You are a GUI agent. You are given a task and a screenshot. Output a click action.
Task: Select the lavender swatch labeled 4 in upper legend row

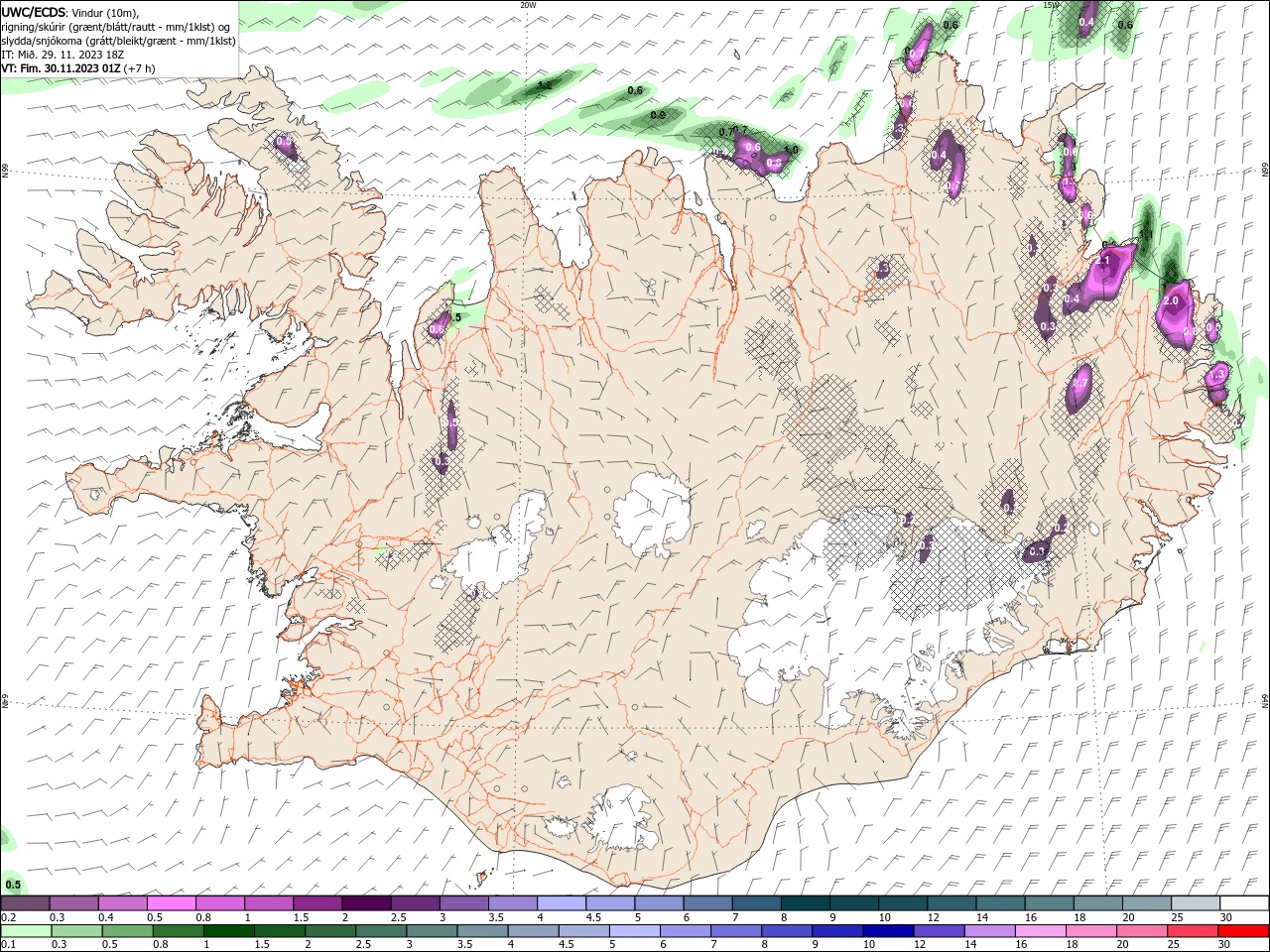(x=561, y=903)
